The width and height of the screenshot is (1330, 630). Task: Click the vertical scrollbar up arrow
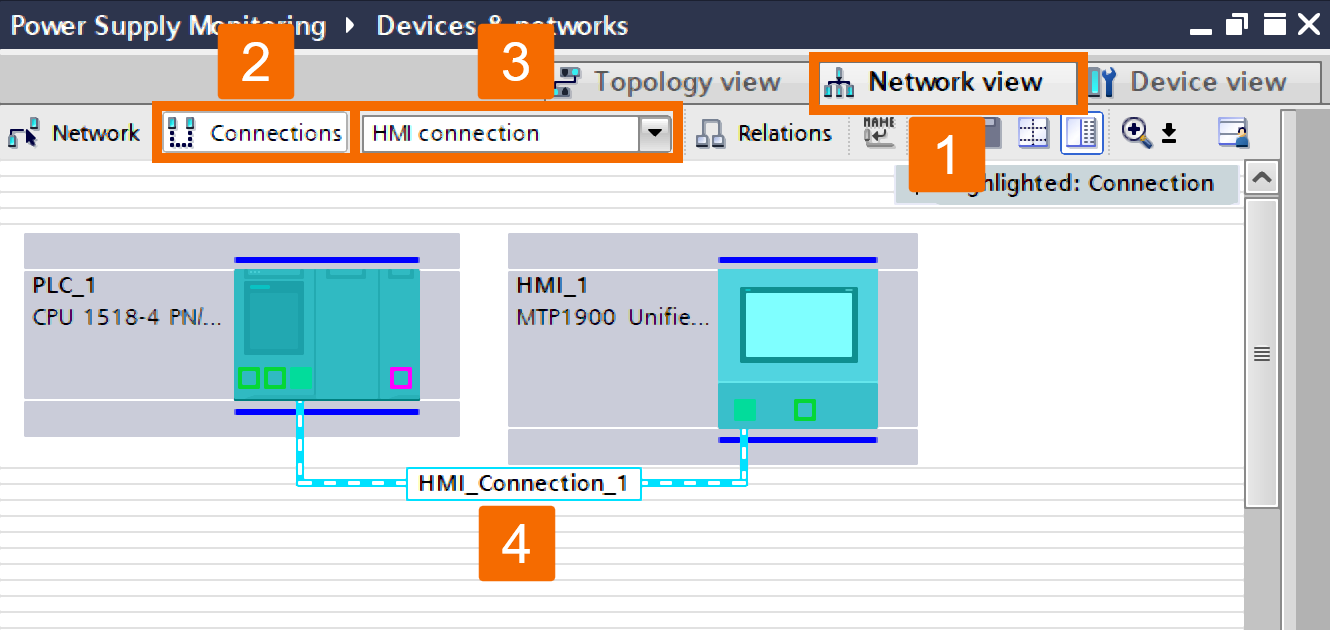point(1262,178)
